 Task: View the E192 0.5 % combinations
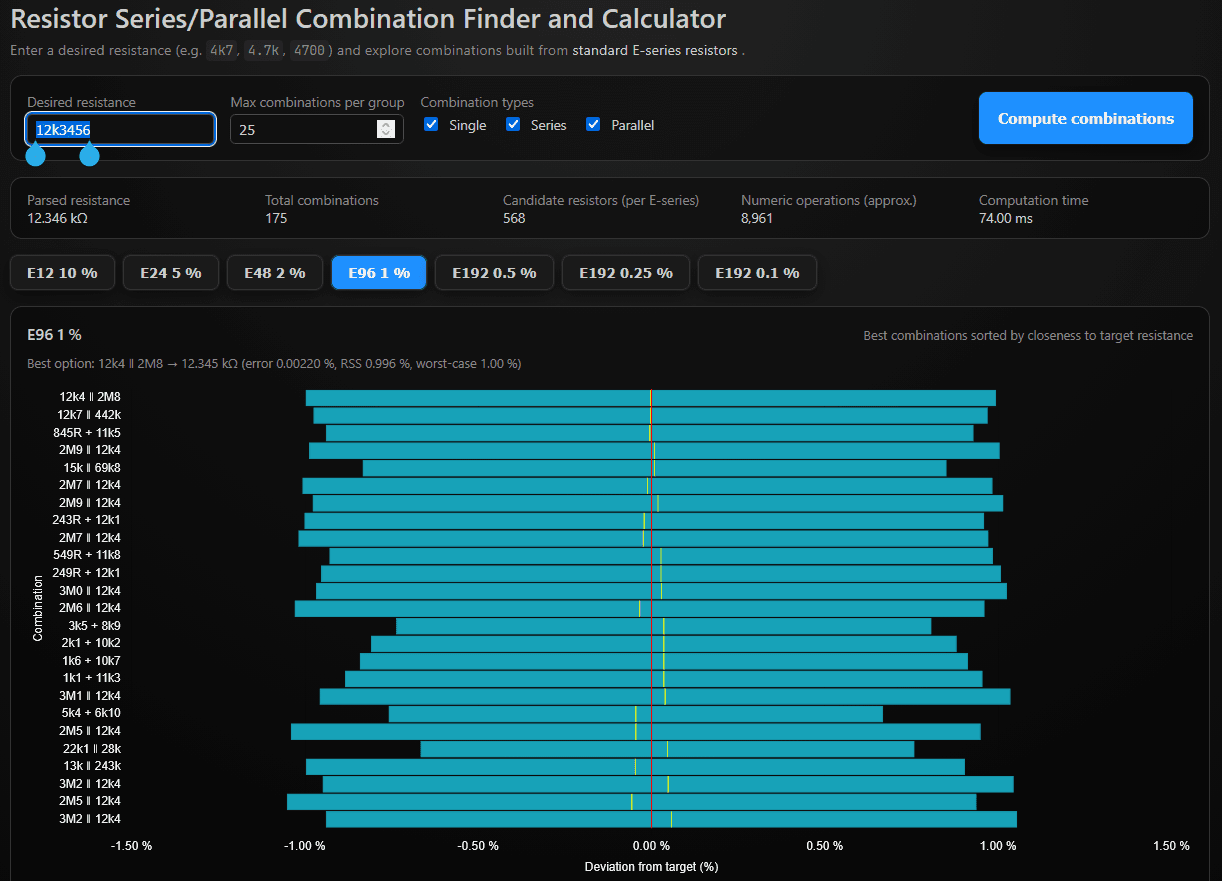[x=494, y=272]
